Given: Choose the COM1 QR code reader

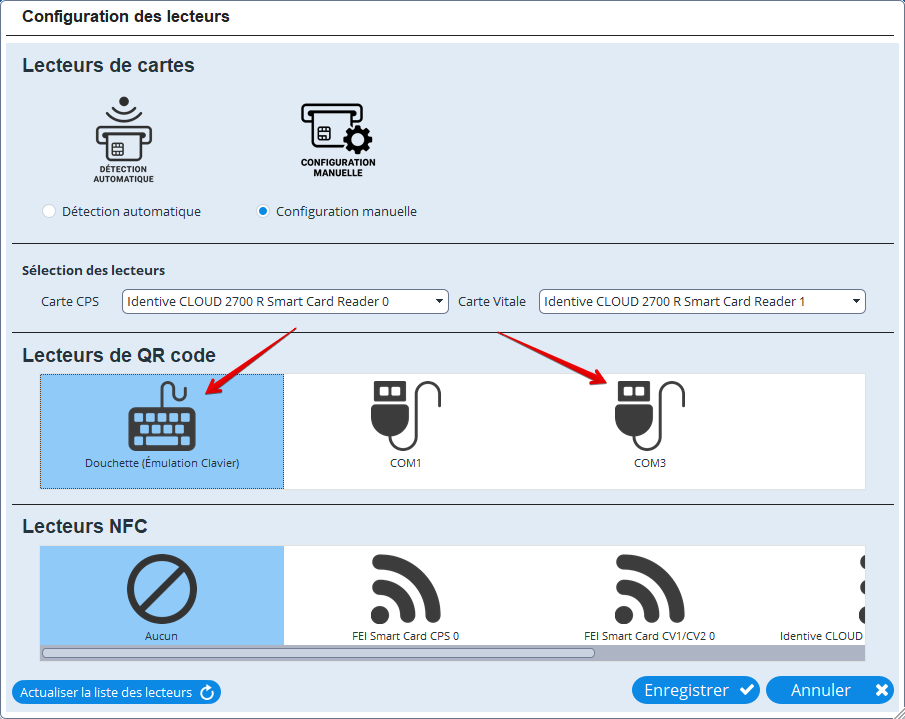Looking at the screenshot, I should [405, 420].
